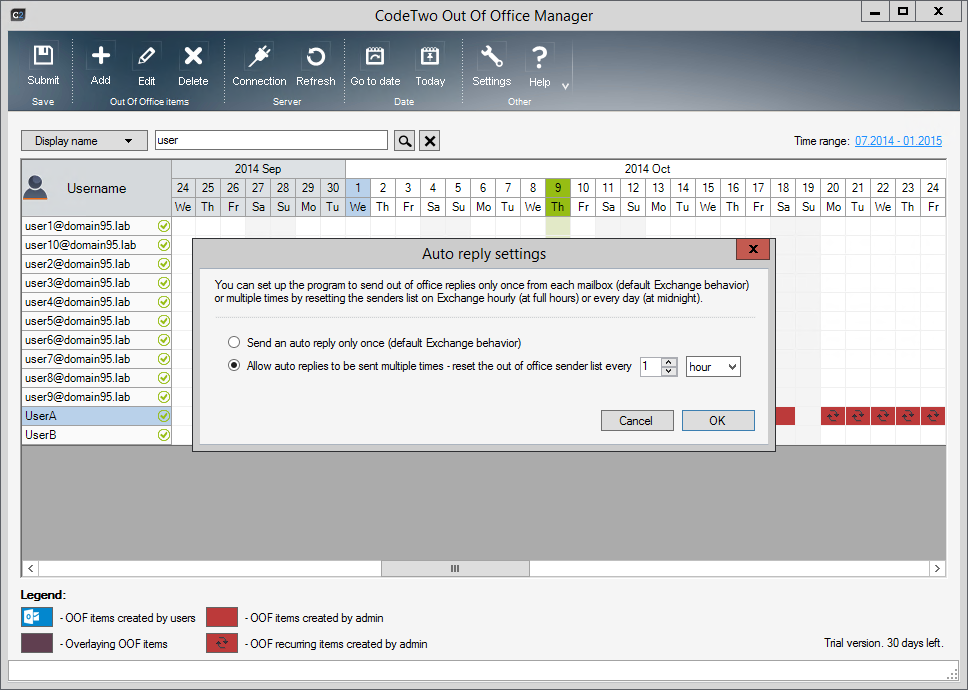Click green status check for UserA
The height and width of the screenshot is (690, 968).
click(x=164, y=416)
